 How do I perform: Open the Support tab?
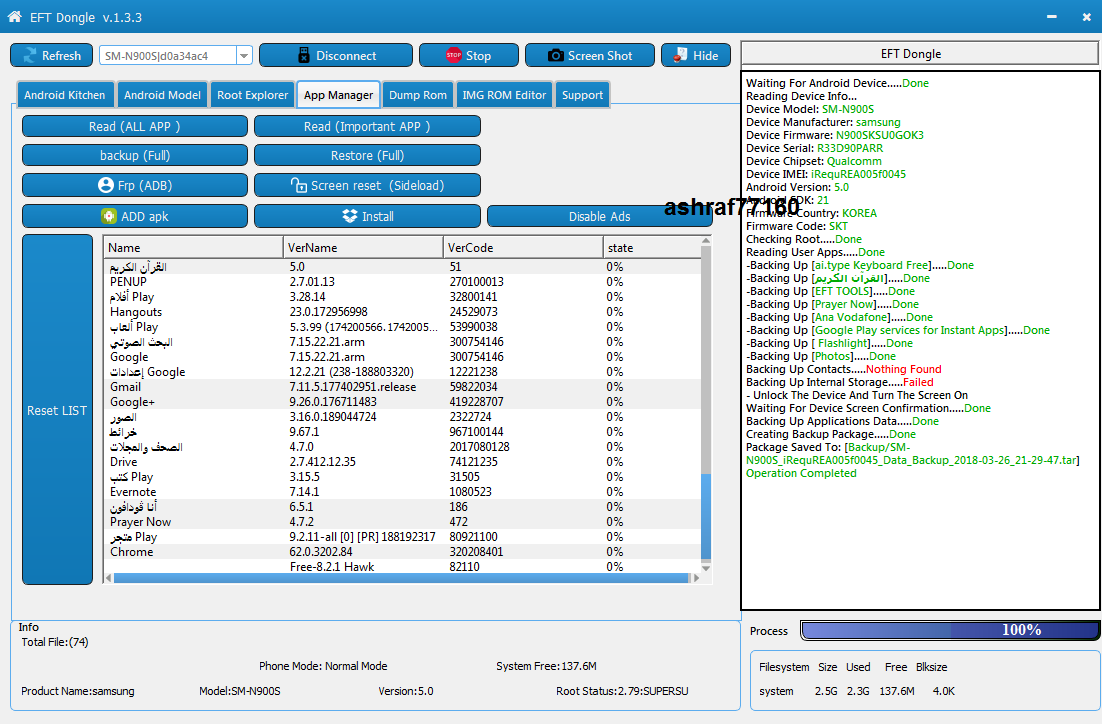pyautogui.click(x=582, y=95)
